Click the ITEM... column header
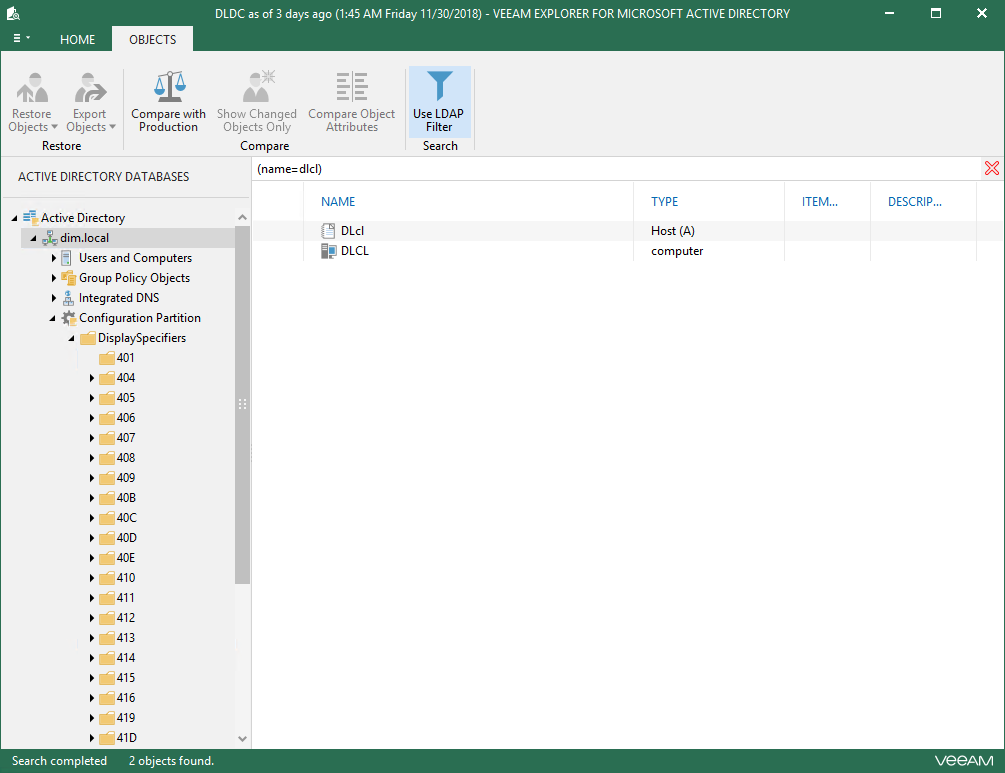 (820, 202)
